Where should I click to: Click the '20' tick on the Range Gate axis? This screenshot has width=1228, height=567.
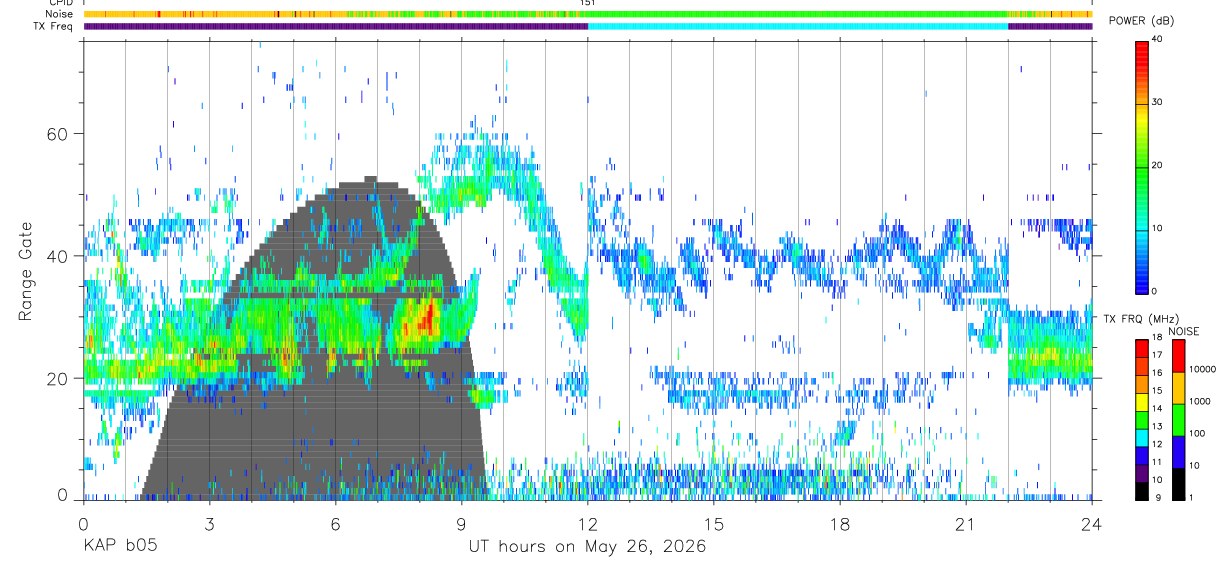tap(59, 378)
